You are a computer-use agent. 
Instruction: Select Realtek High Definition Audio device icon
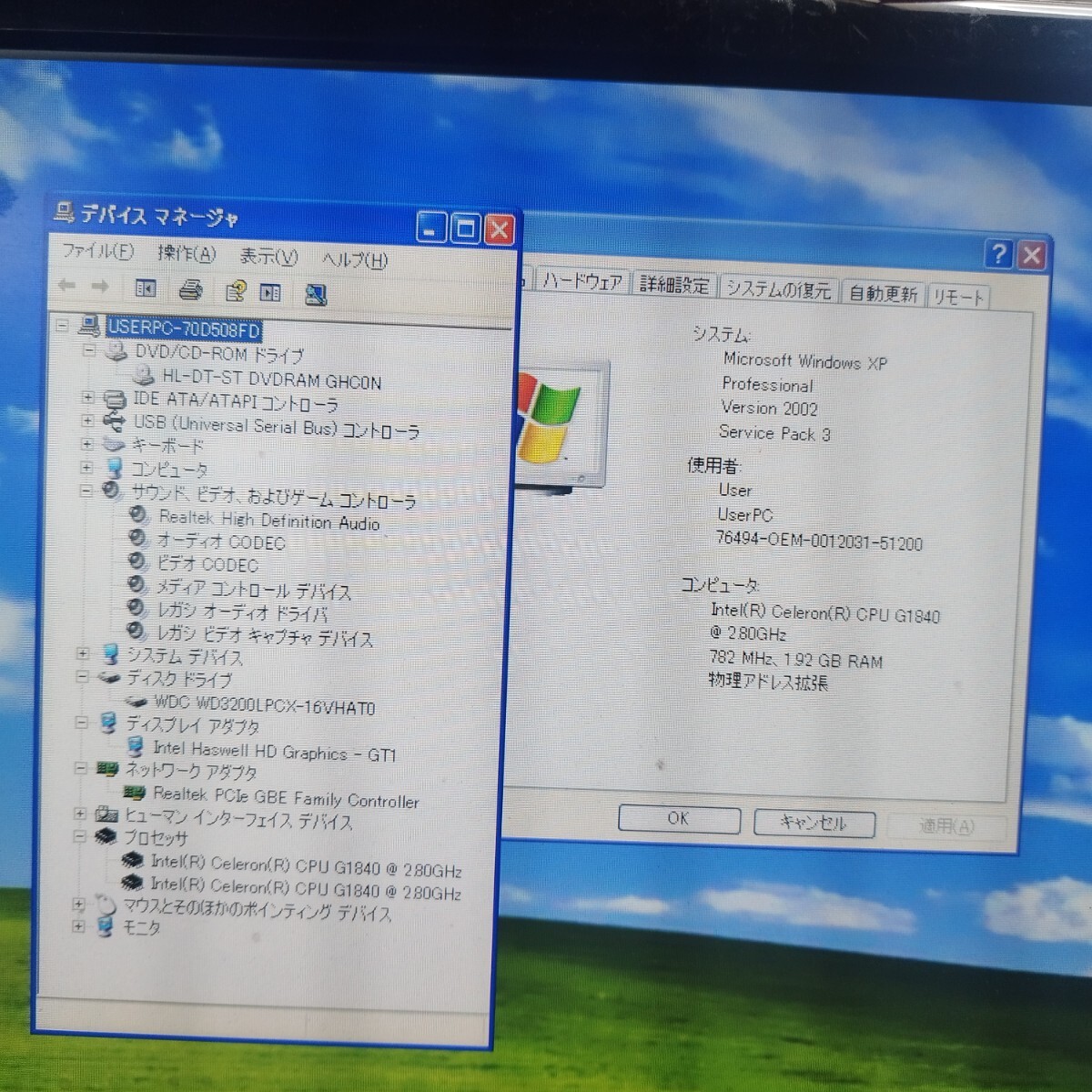(x=138, y=514)
